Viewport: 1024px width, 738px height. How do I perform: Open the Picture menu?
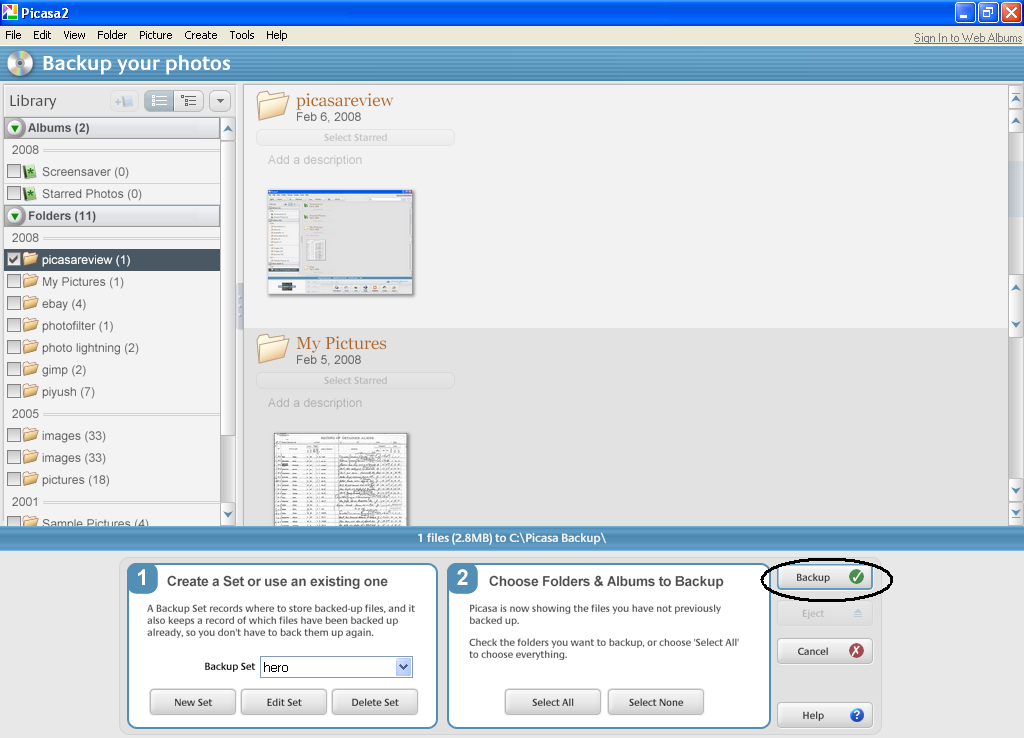155,35
